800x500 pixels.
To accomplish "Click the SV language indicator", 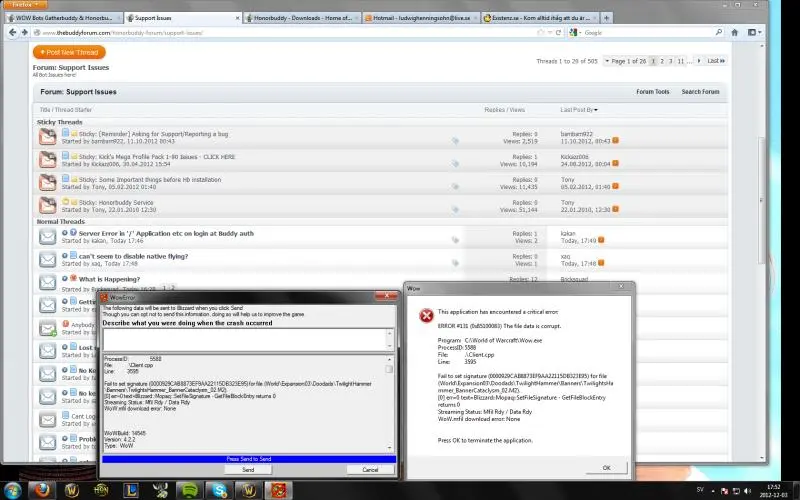I will pyautogui.click(x=700, y=490).
